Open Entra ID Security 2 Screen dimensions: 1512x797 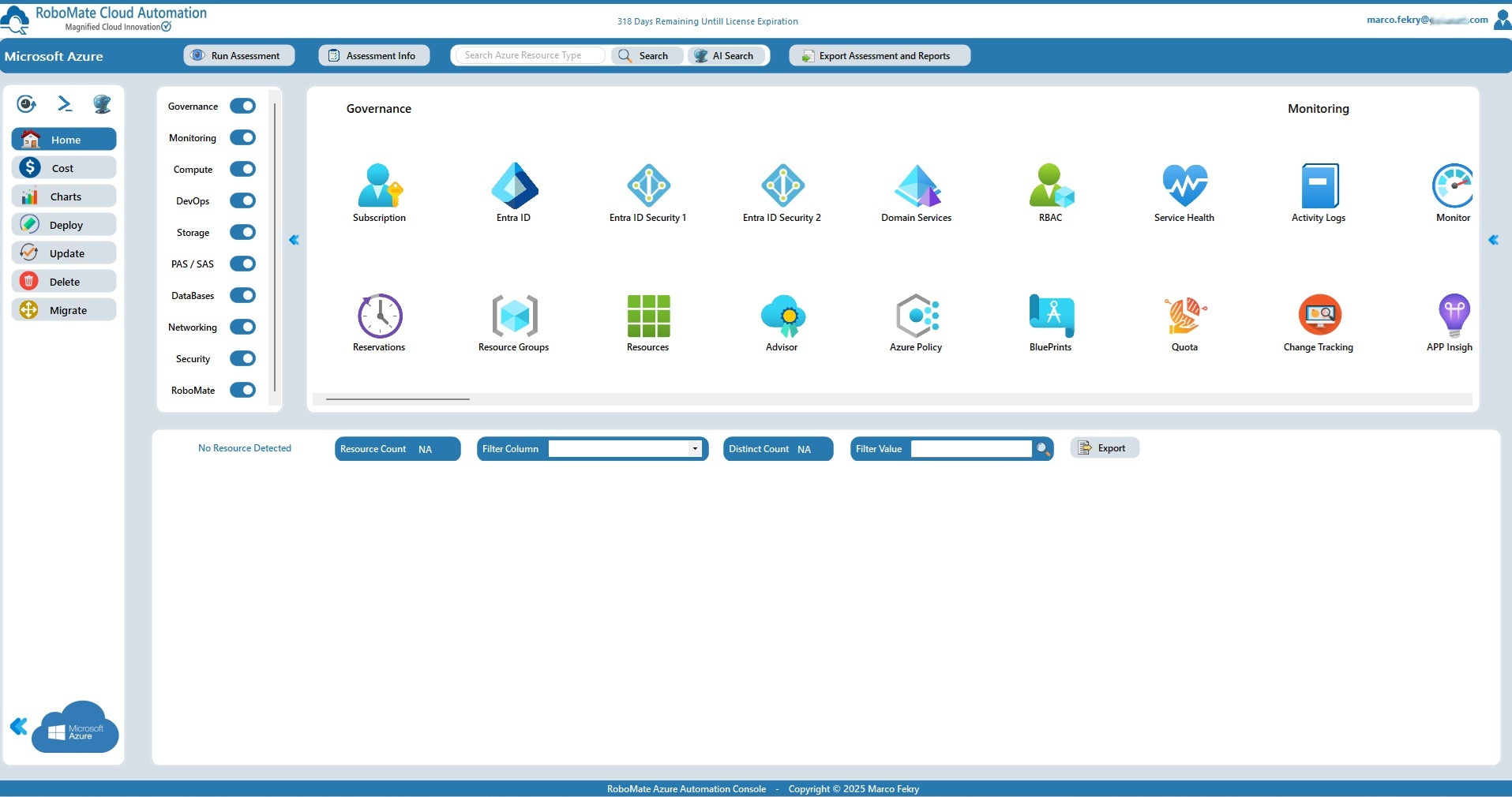782,185
